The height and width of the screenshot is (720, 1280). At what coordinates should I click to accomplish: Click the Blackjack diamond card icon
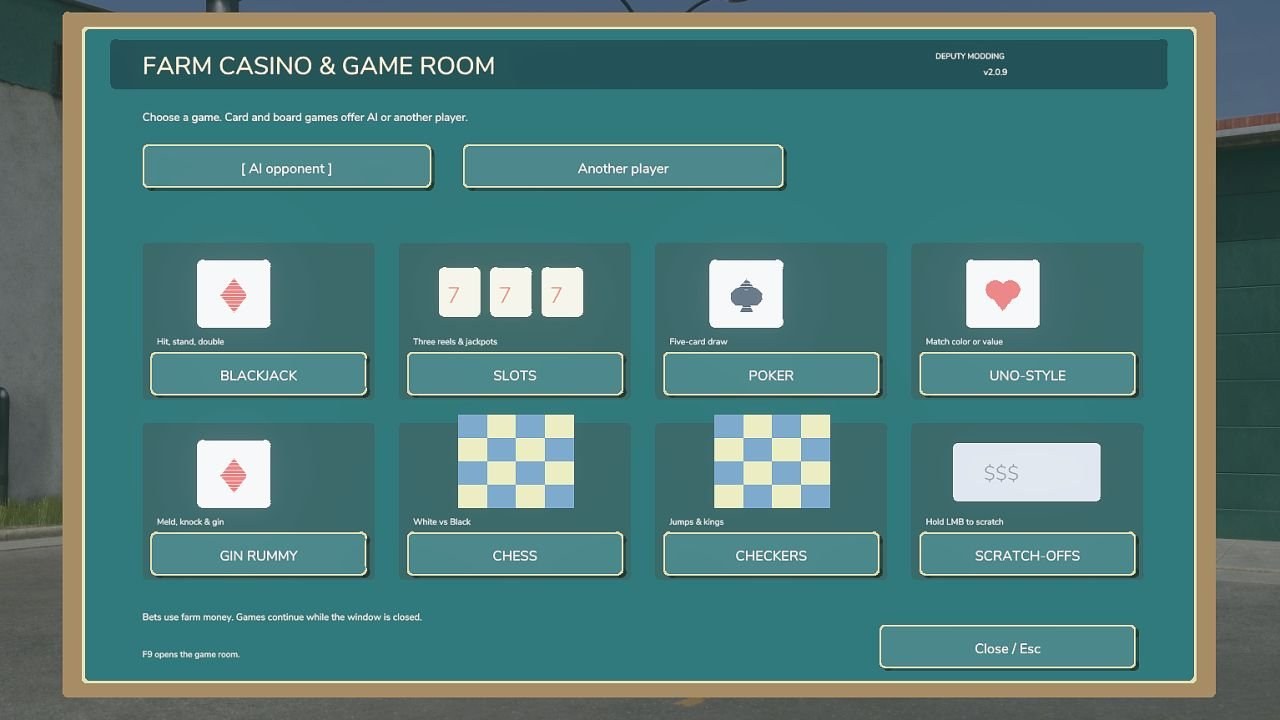tap(234, 294)
